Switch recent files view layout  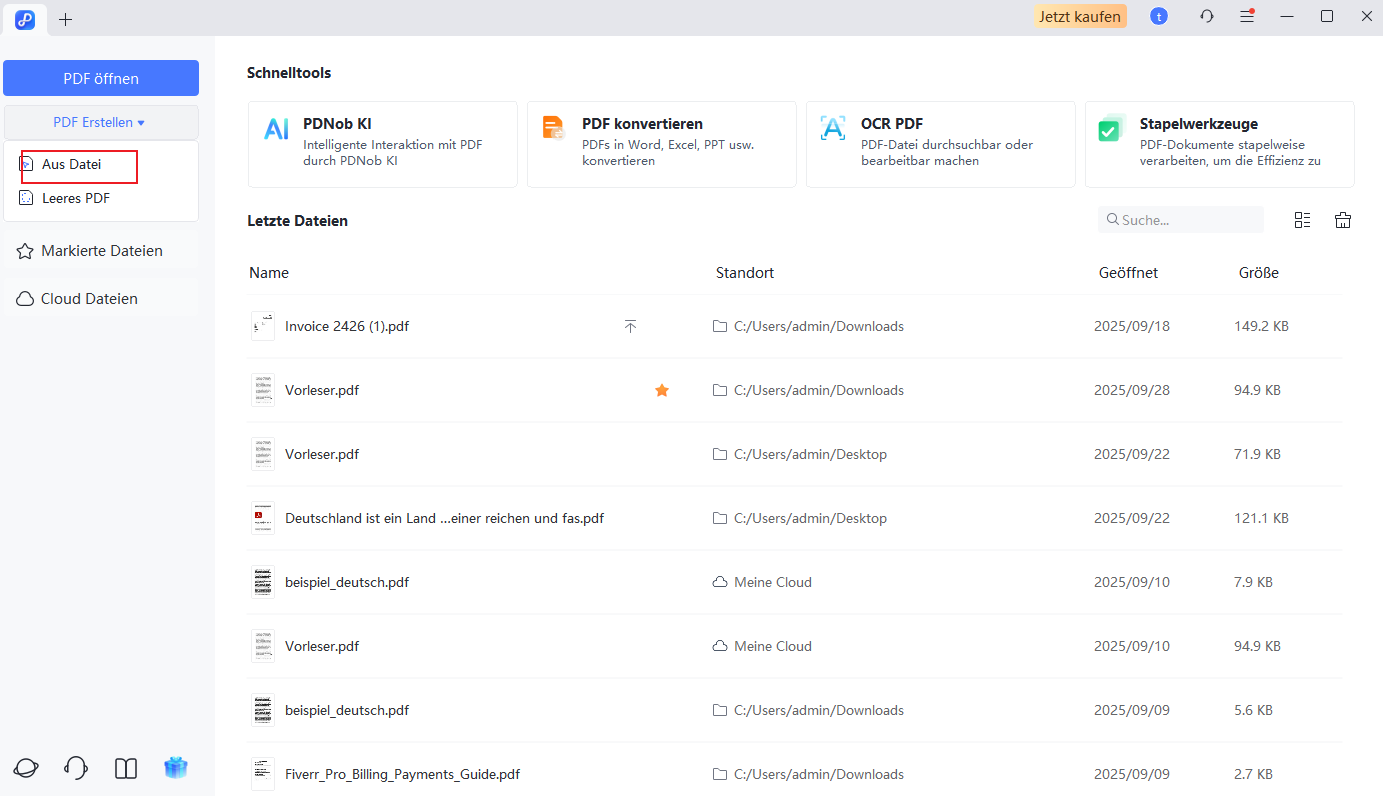pyautogui.click(x=1302, y=220)
